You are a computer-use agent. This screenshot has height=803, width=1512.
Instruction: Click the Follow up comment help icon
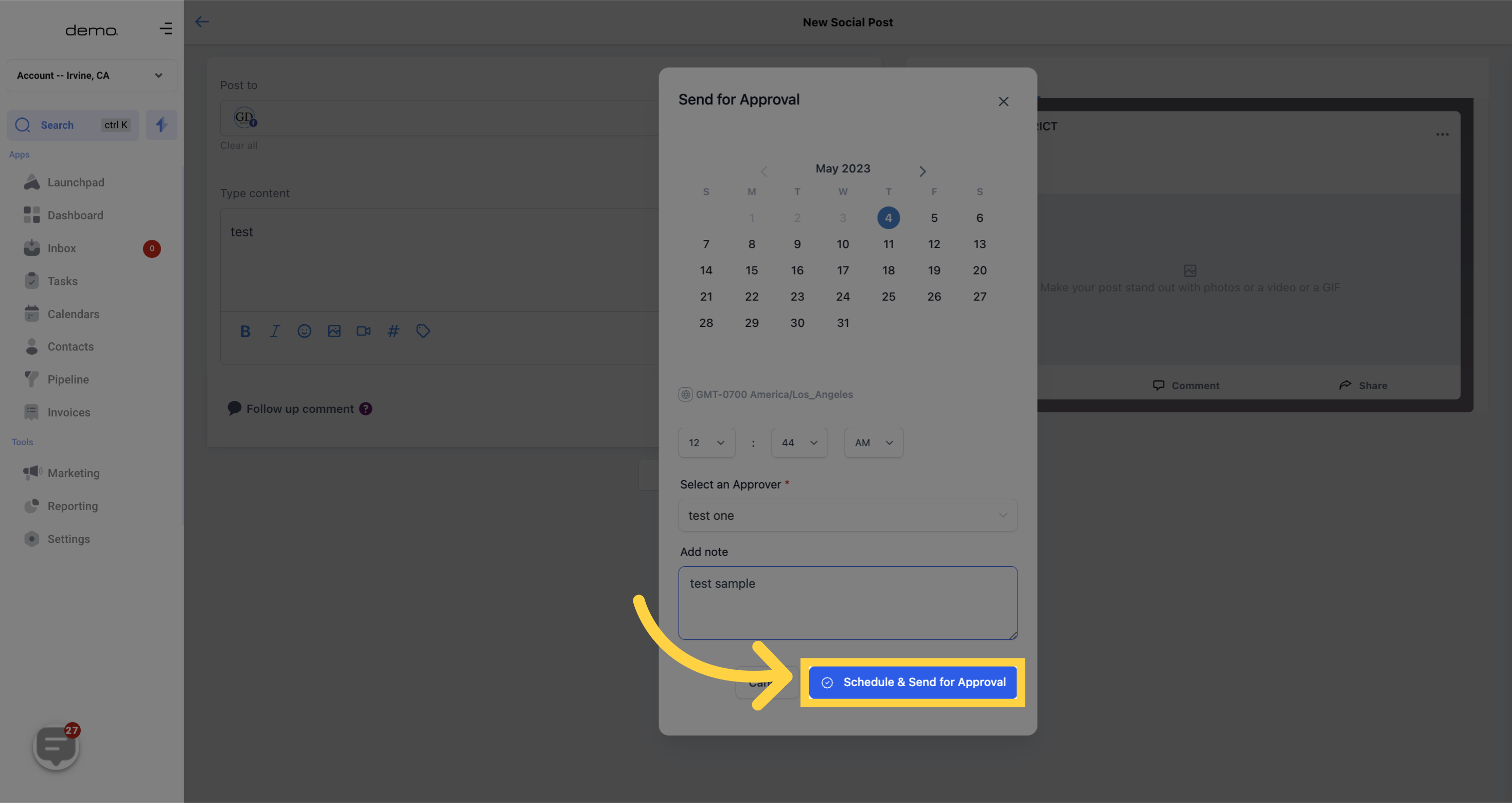365,409
